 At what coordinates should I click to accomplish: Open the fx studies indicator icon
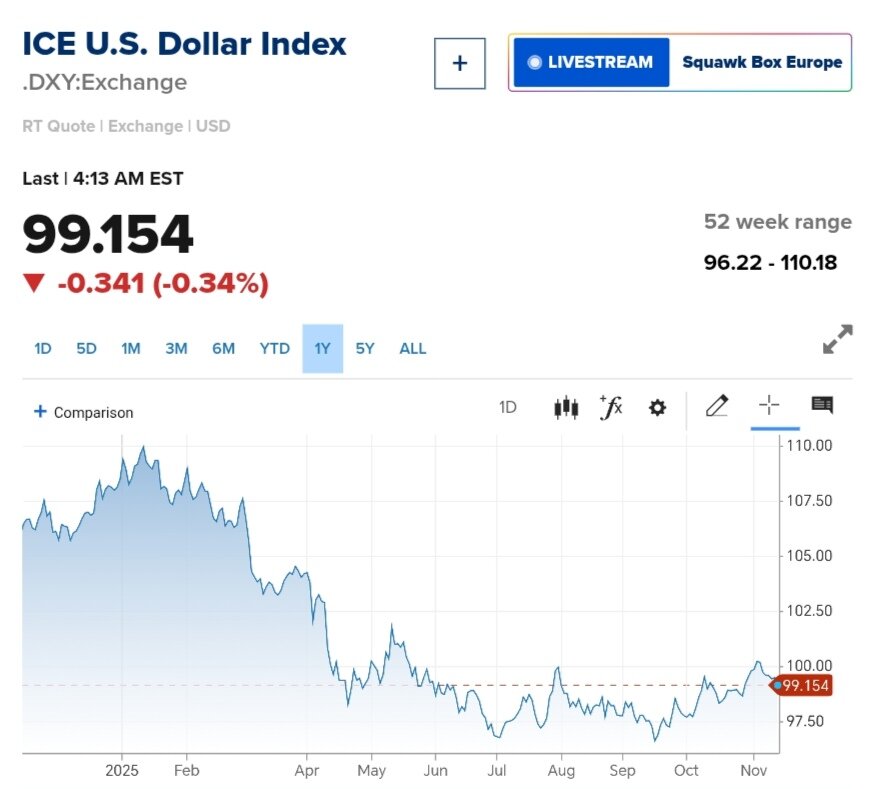coord(611,407)
